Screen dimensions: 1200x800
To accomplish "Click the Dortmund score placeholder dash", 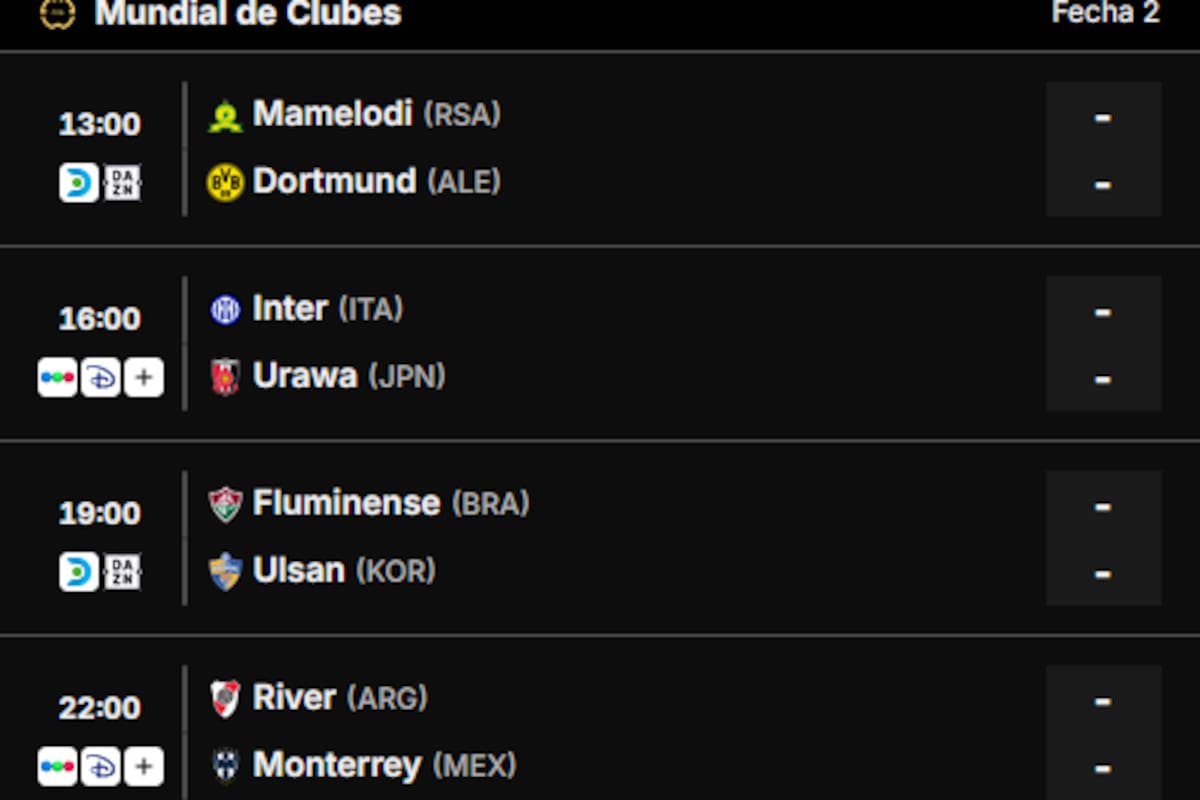I will pos(1102,185).
